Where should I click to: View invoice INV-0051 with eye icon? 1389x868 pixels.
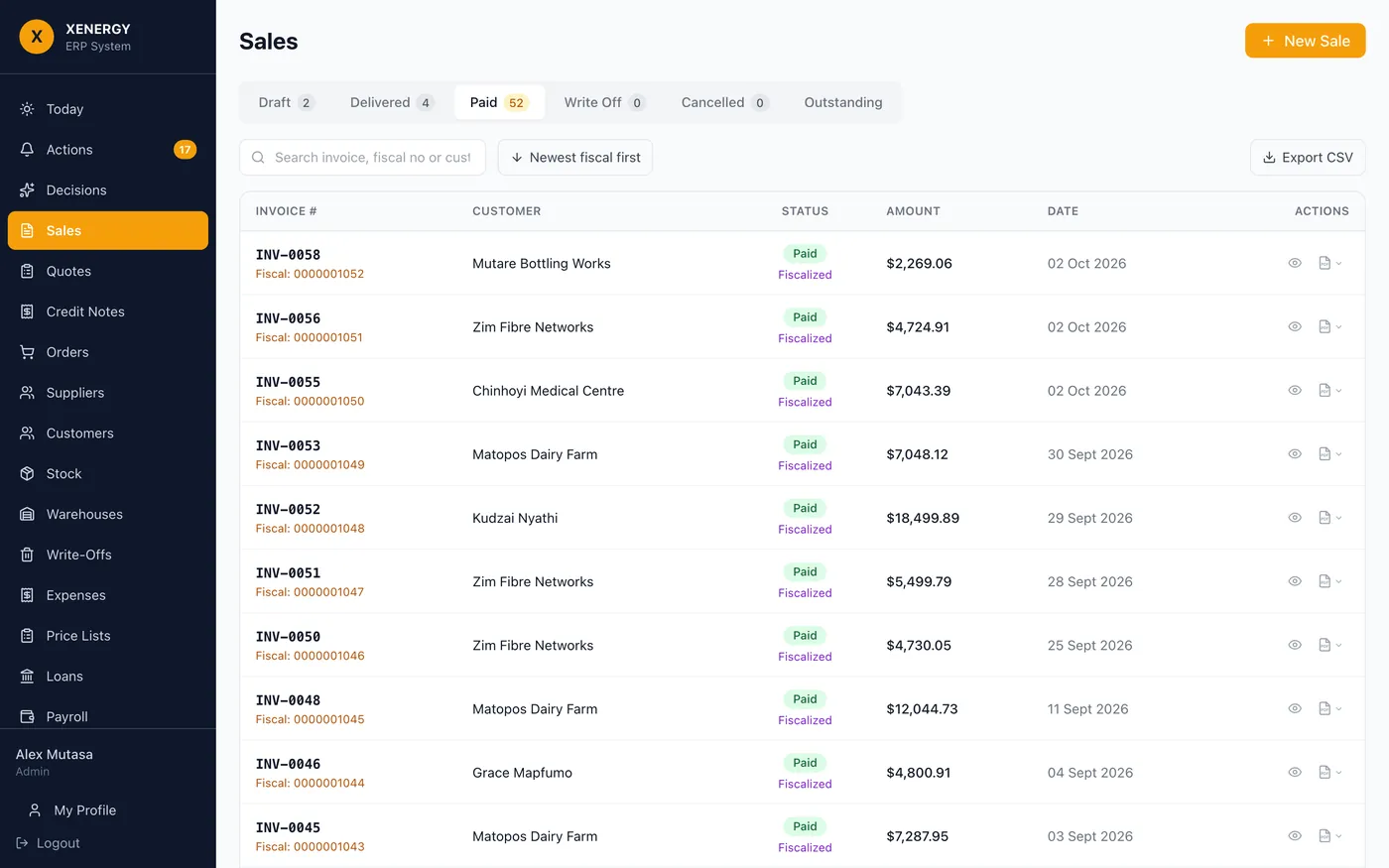click(1295, 581)
